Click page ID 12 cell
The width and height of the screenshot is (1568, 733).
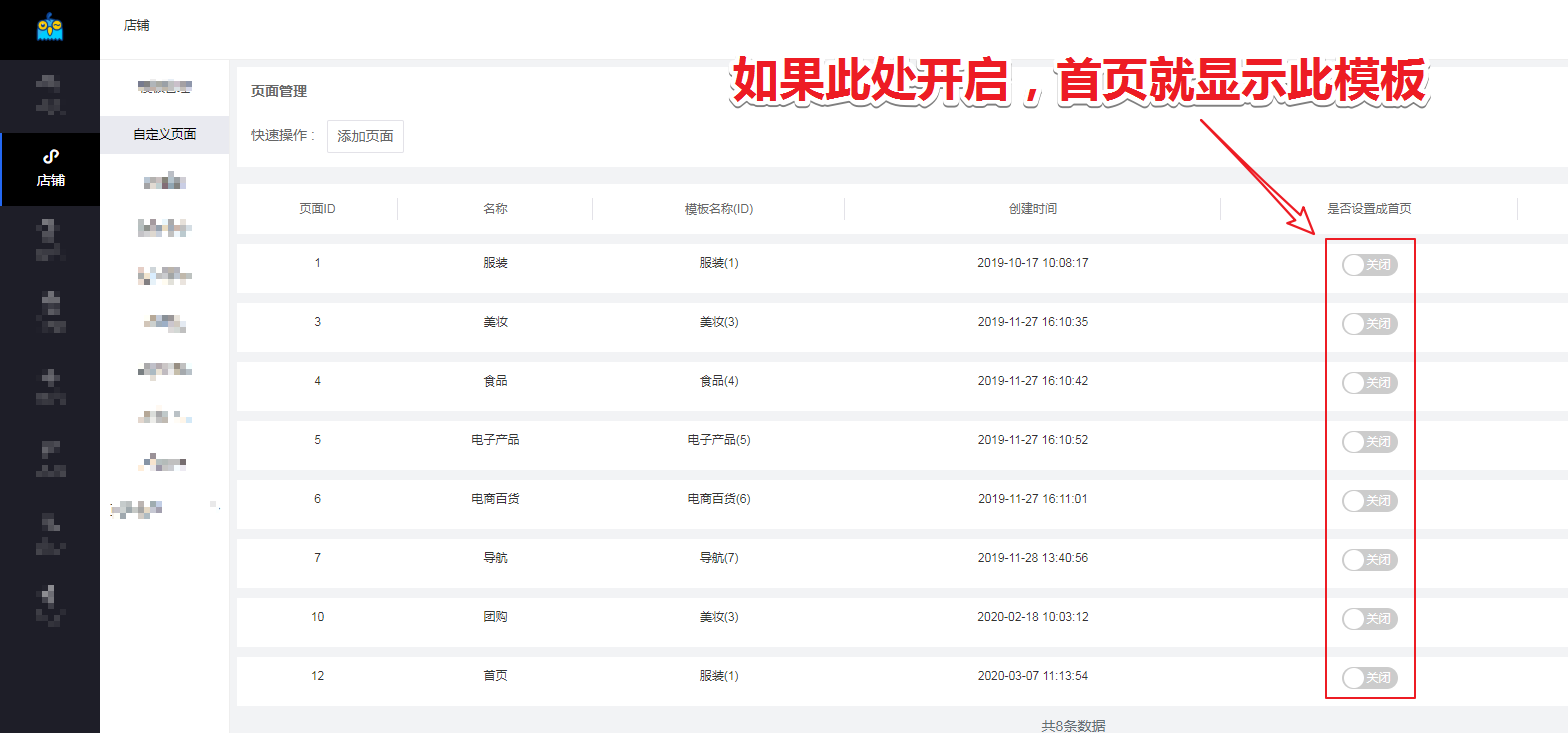(x=317, y=675)
